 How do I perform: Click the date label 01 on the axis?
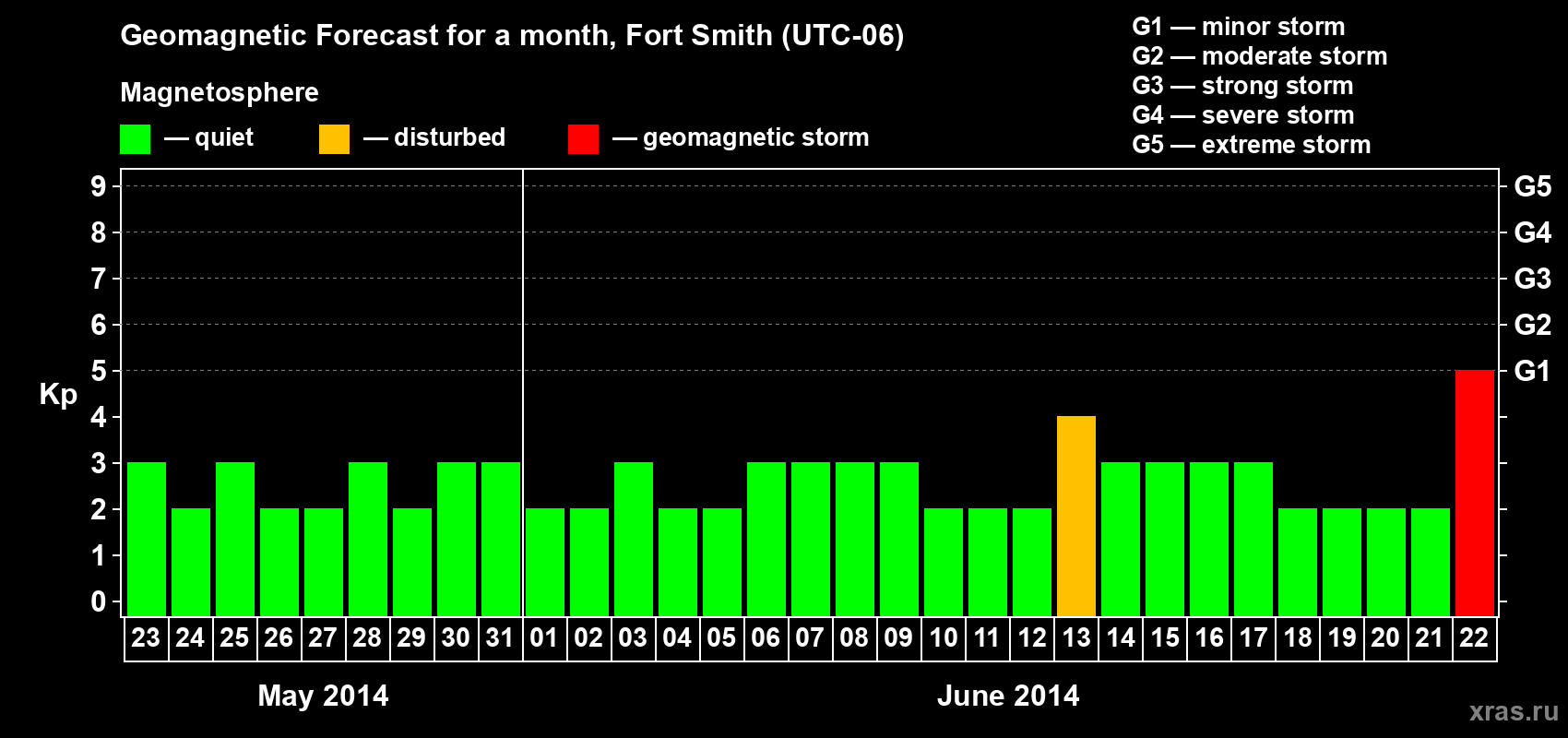point(544,638)
